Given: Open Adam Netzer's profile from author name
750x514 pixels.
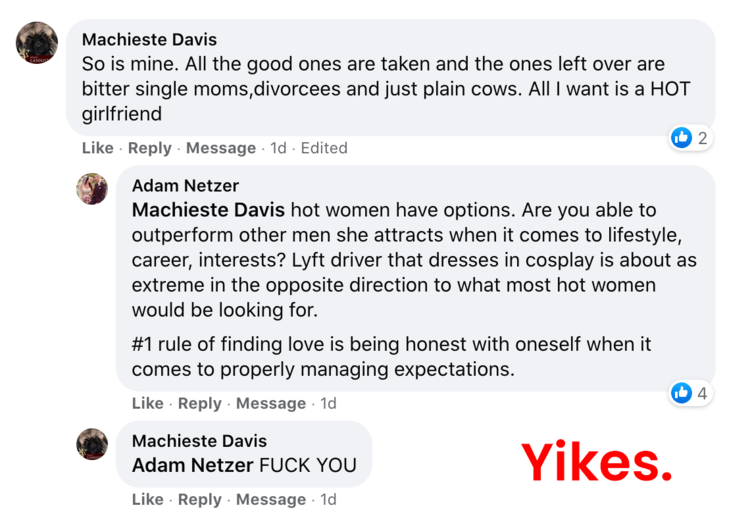Looking at the screenshot, I should [185, 186].
